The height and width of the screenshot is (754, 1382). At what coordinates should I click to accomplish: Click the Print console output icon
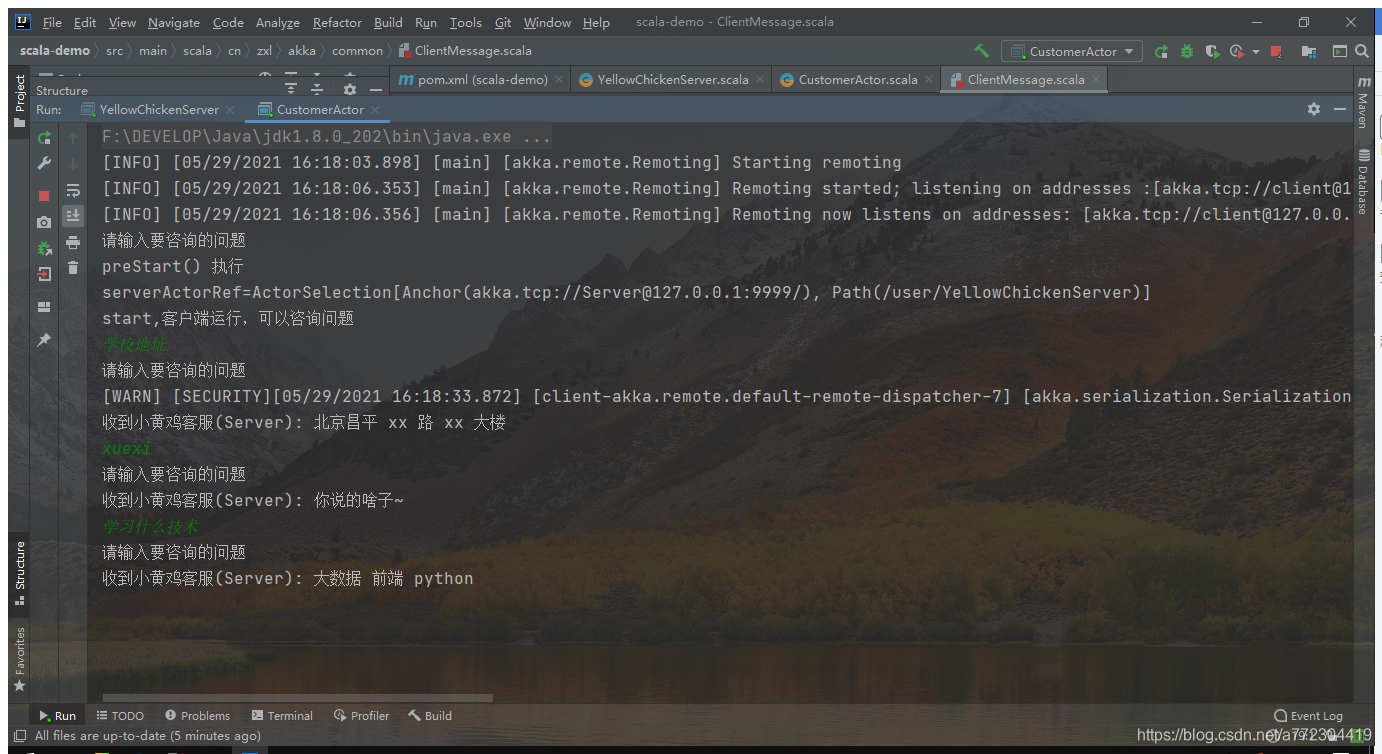73,242
